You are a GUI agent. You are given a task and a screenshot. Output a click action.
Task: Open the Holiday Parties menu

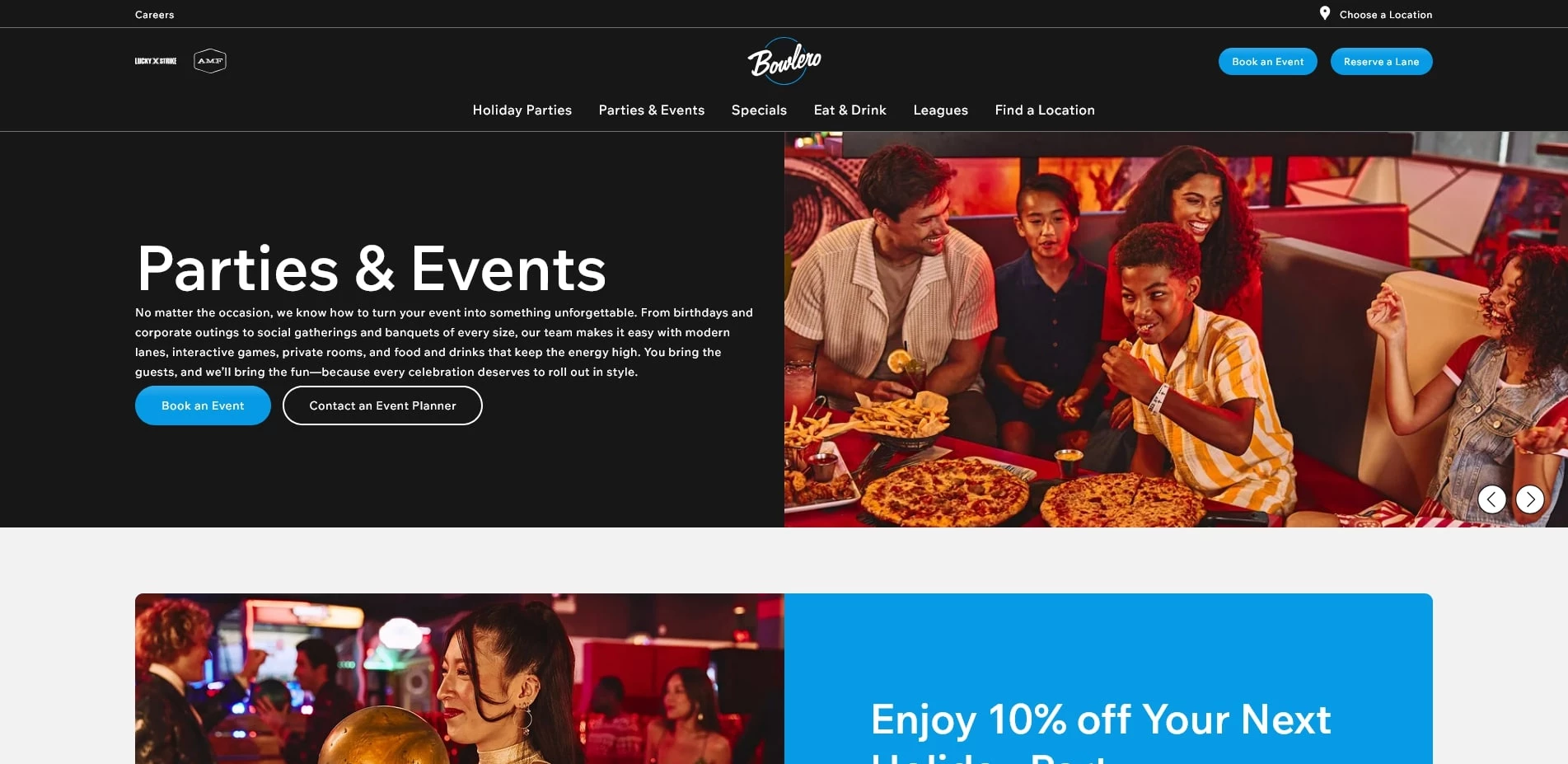click(522, 110)
